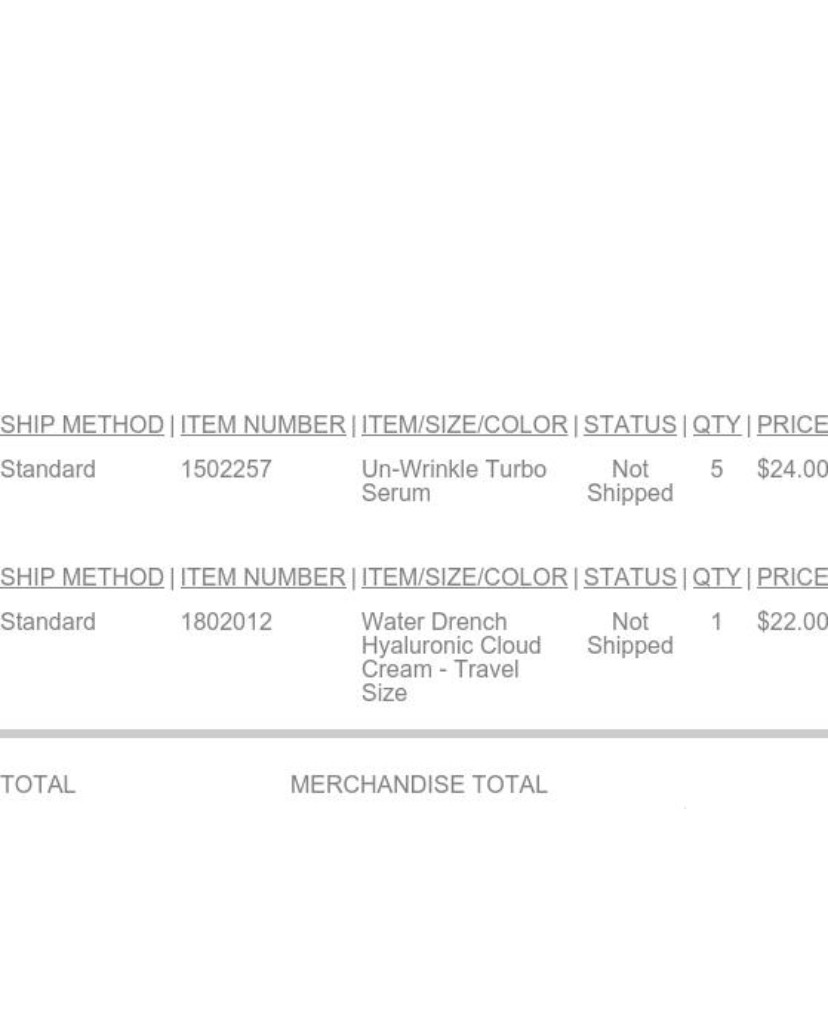
Task: Click the Un-Wrinkle Turbo Serum item name
Action: (454, 481)
